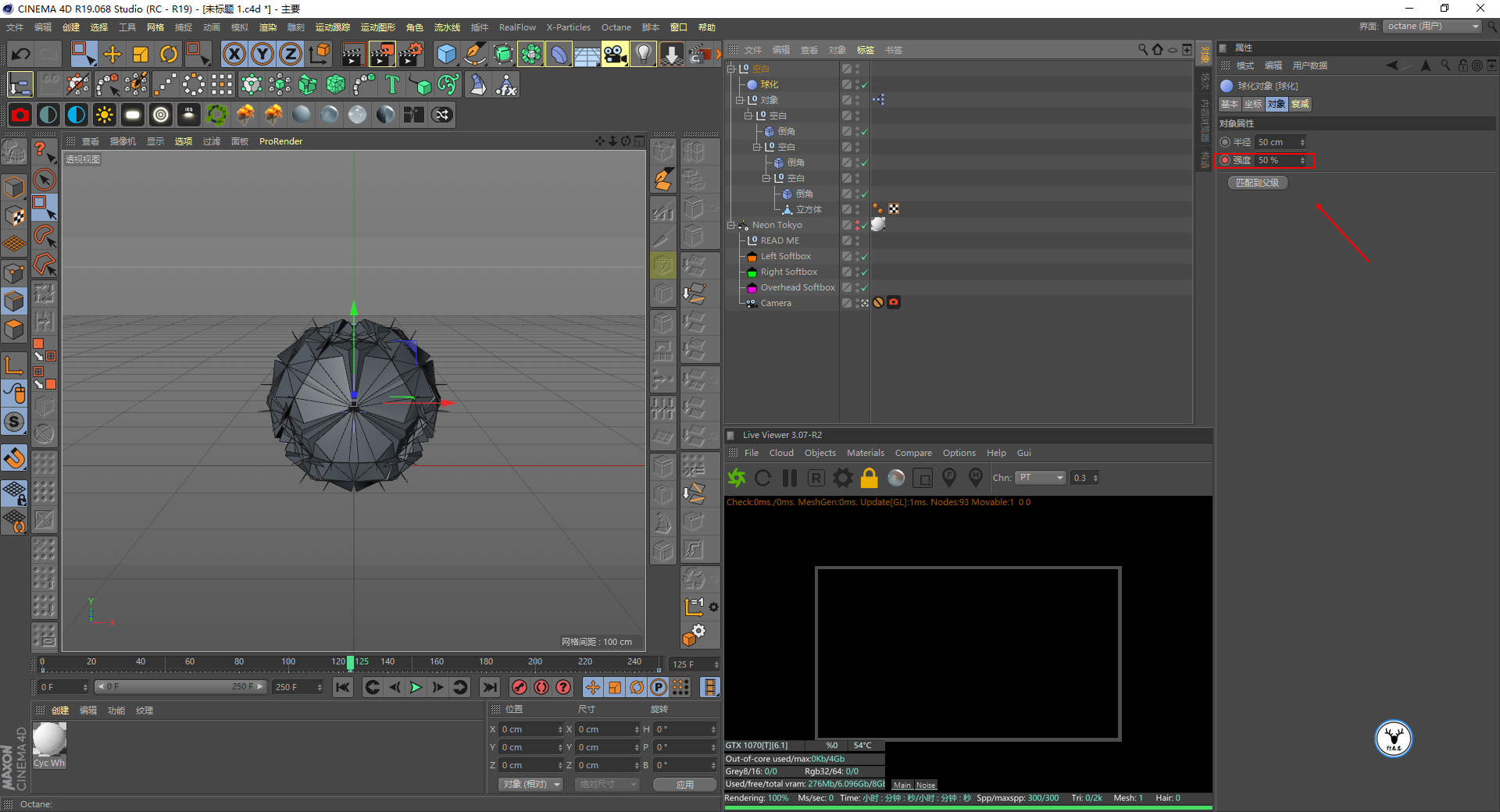Click the Camera object icon
The width and height of the screenshot is (1500, 812).
615,54
